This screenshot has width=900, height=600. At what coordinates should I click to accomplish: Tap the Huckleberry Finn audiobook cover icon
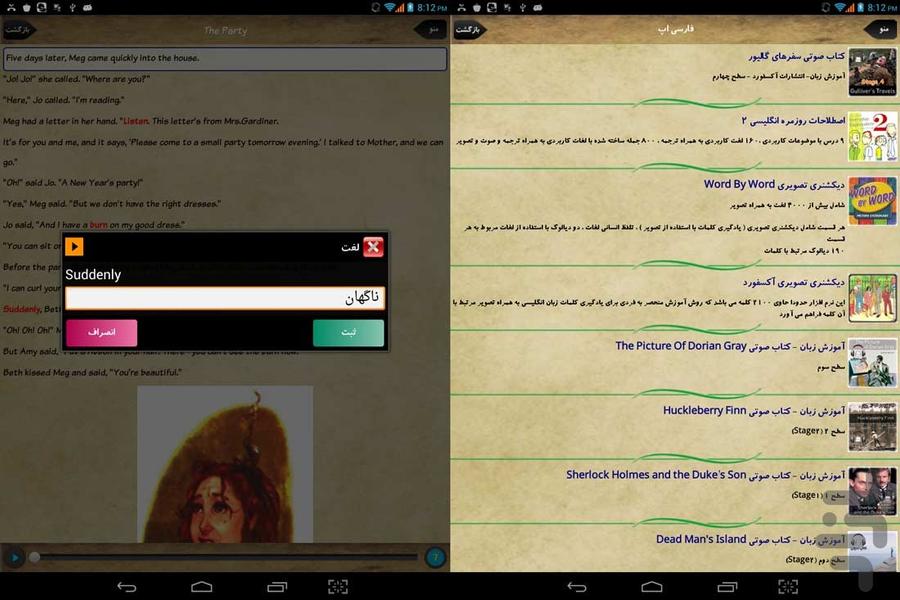pyautogui.click(x=872, y=427)
